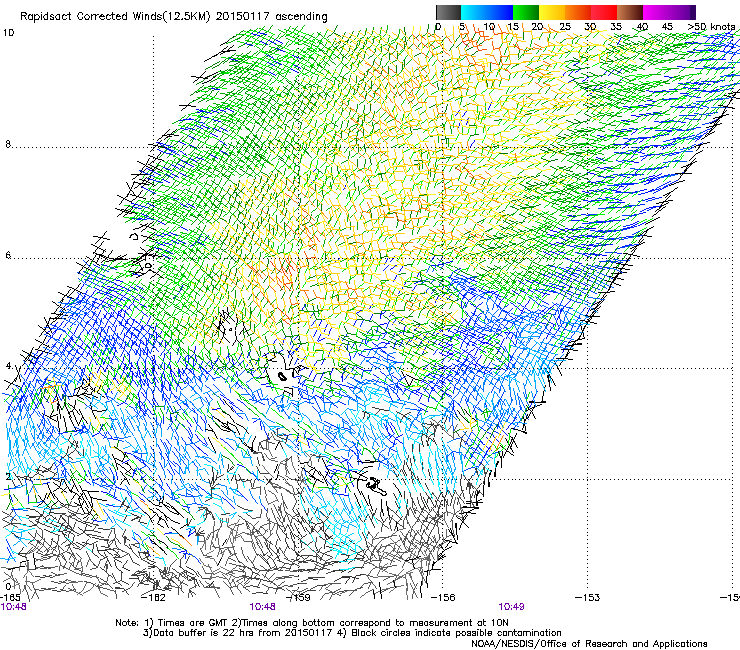Click the longitude label '-165'
The height and width of the screenshot is (650, 740).
point(10,598)
